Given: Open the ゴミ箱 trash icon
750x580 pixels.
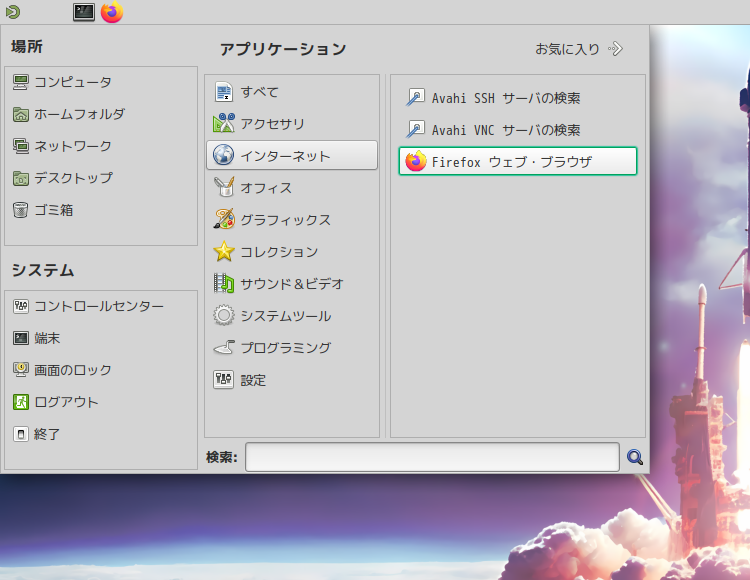Looking at the screenshot, I should point(21,210).
